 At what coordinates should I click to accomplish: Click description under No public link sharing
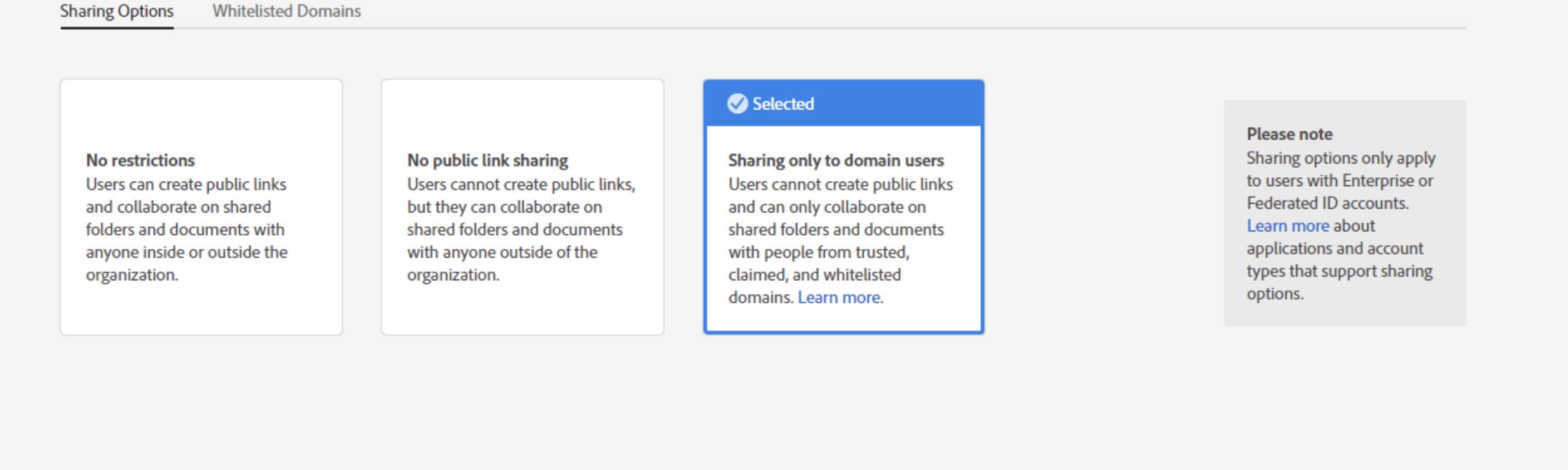(514, 229)
